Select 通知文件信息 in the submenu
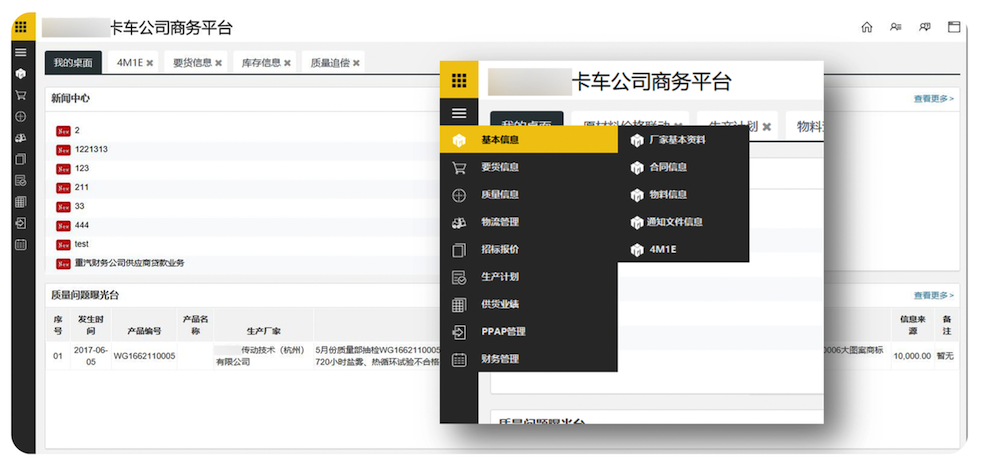Image resolution: width=984 pixels, height=467 pixels. point(675,222)
